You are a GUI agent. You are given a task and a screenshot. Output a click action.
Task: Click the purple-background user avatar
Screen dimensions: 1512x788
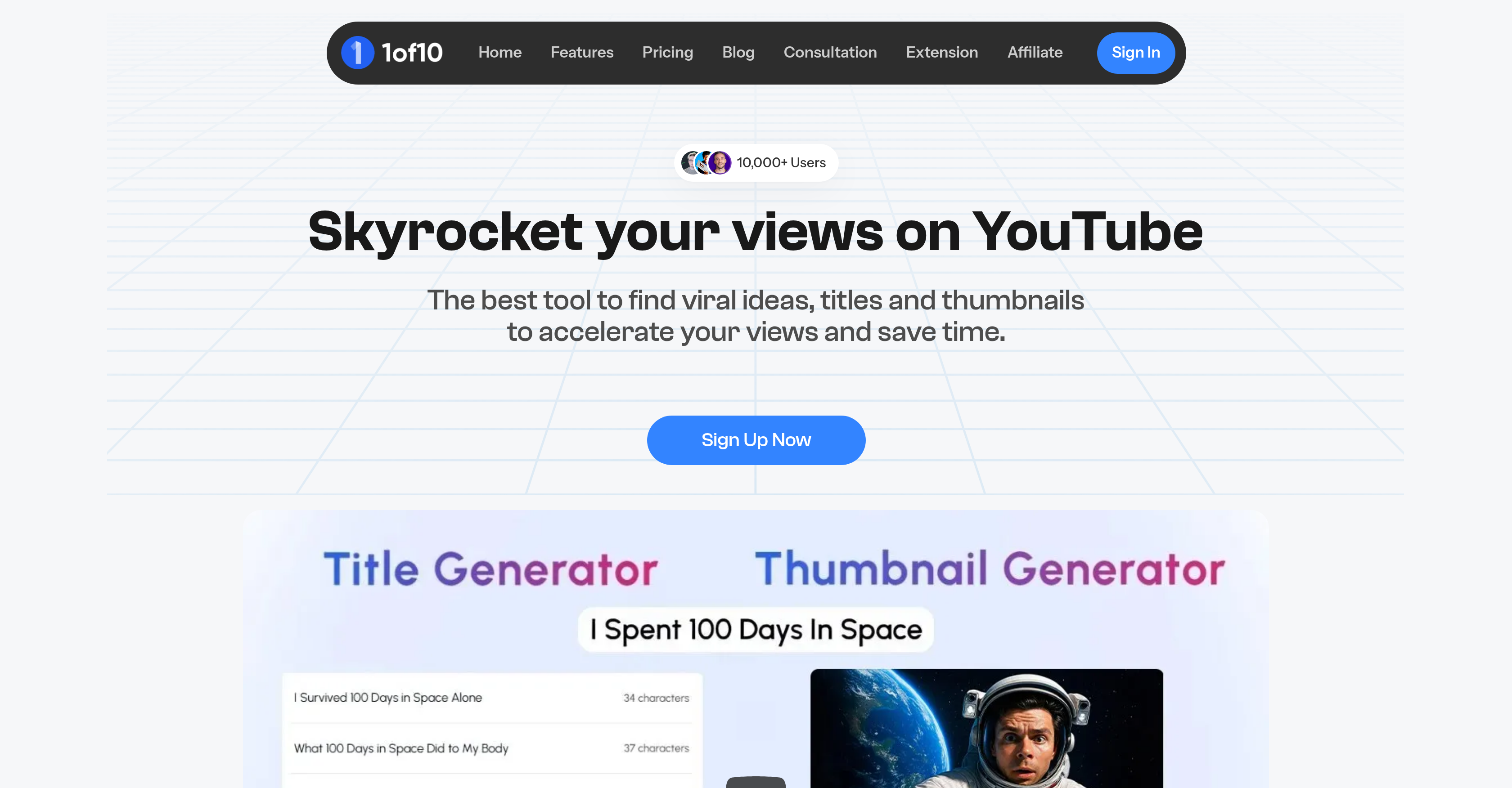720,162
